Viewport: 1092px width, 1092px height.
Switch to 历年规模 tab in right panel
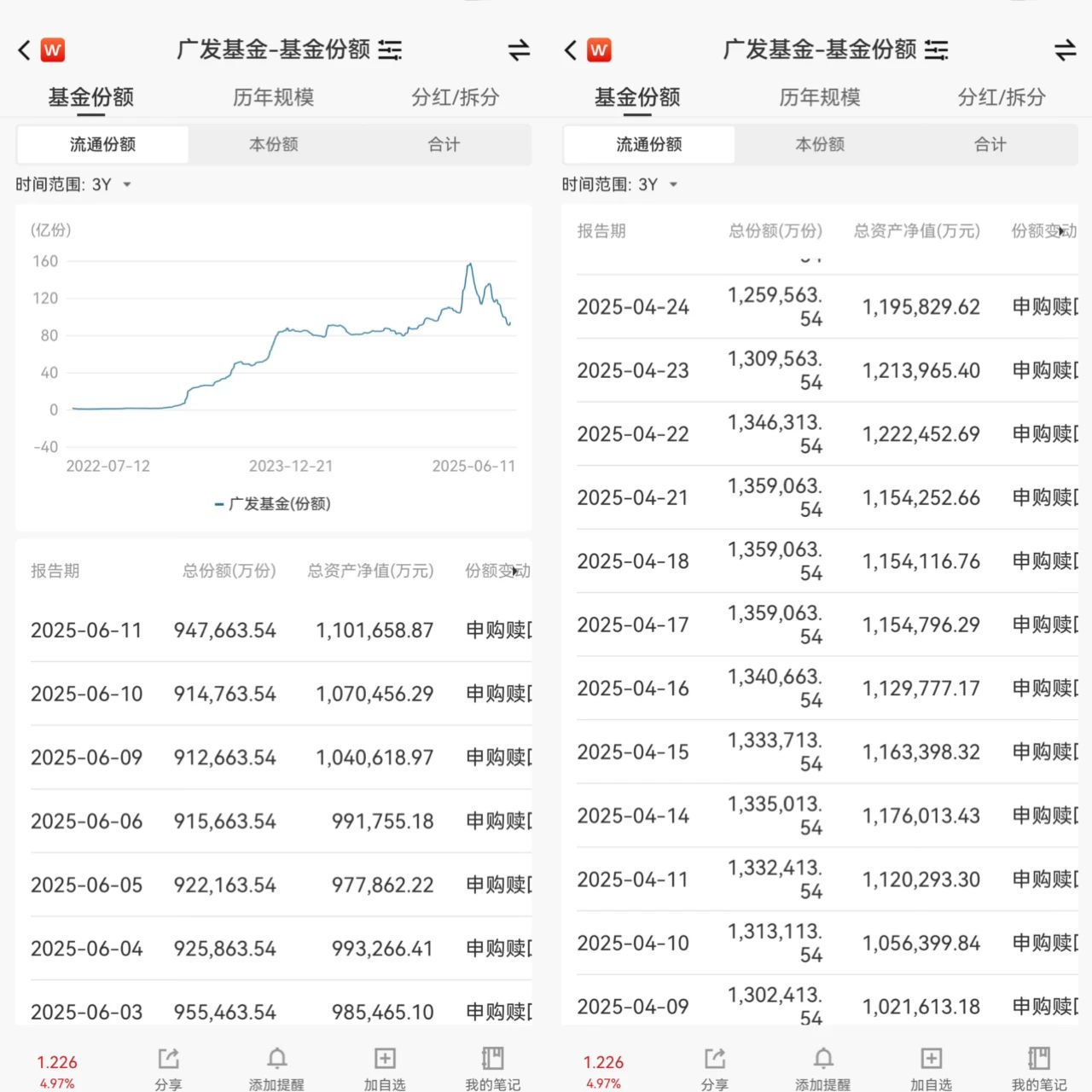pyautogui.click(x=819, y=97)
